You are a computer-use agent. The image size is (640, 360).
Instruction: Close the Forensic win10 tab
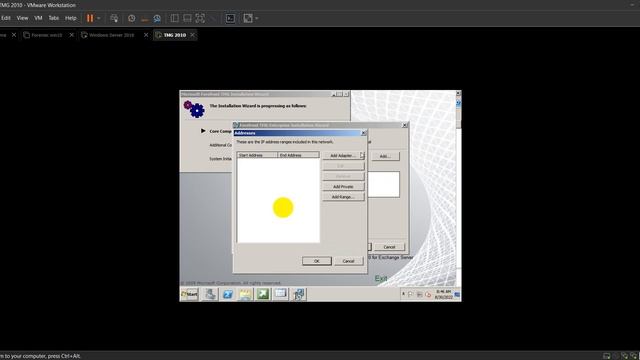click(x=72, y=35)
